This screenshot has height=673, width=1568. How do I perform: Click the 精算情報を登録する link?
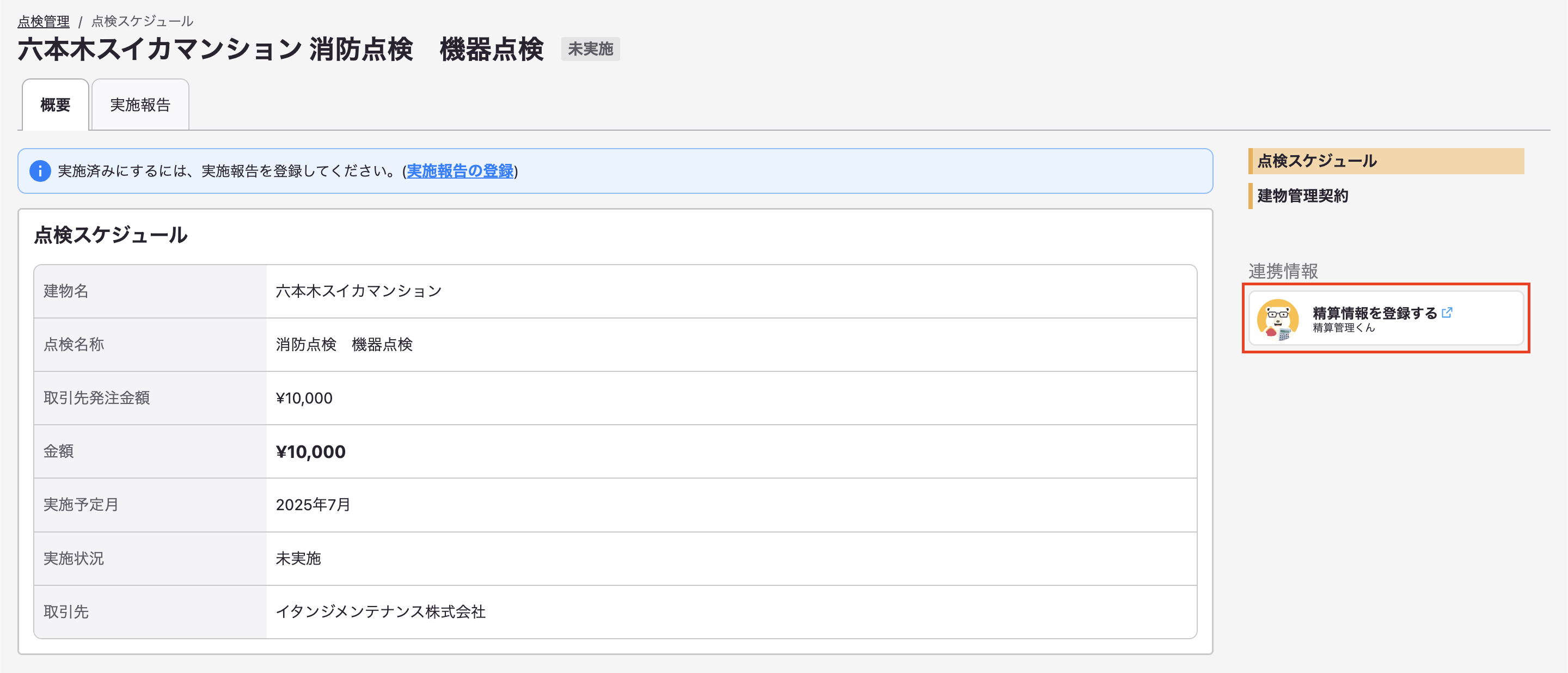(x=1374, y=313)
